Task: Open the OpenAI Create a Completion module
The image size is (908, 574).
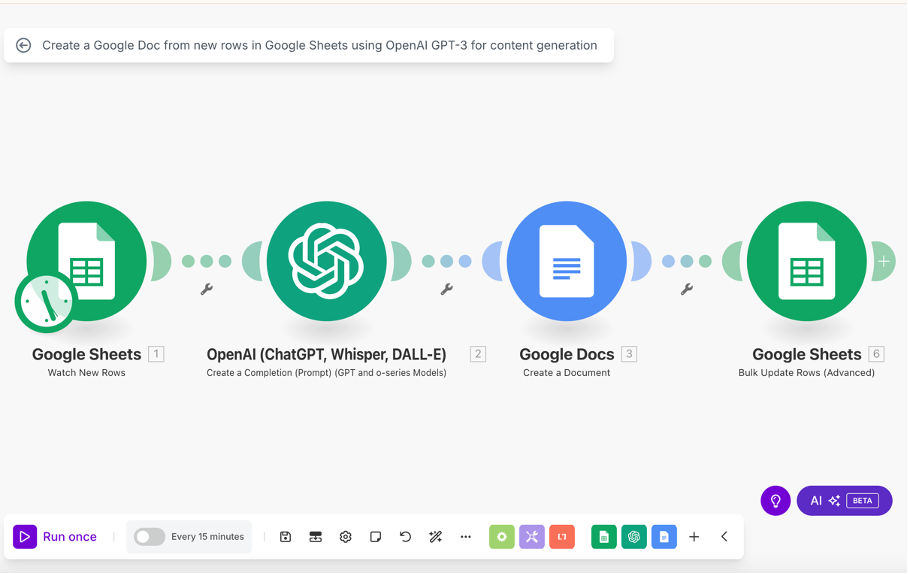Action: (326, 261)
